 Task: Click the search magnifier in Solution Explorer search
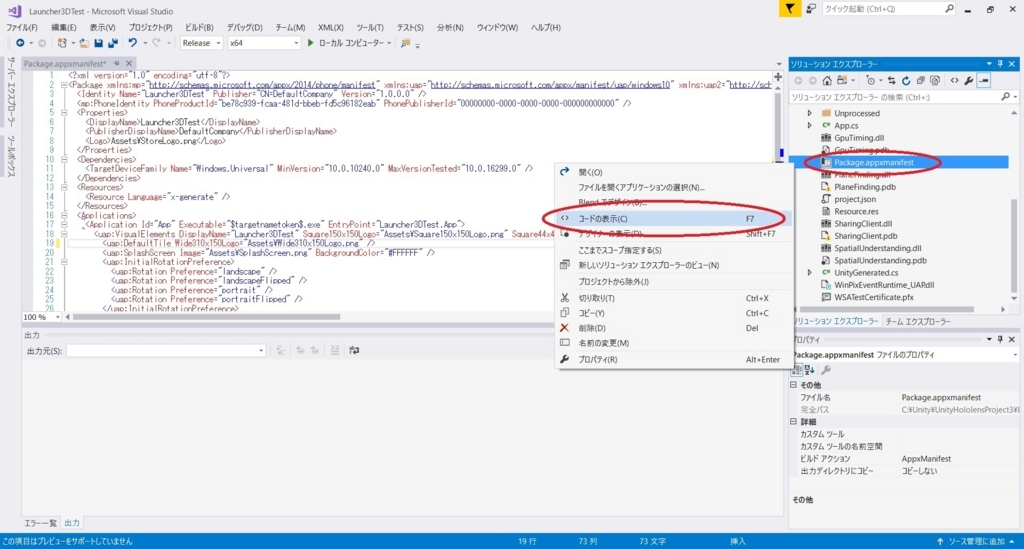(1005, 97)
